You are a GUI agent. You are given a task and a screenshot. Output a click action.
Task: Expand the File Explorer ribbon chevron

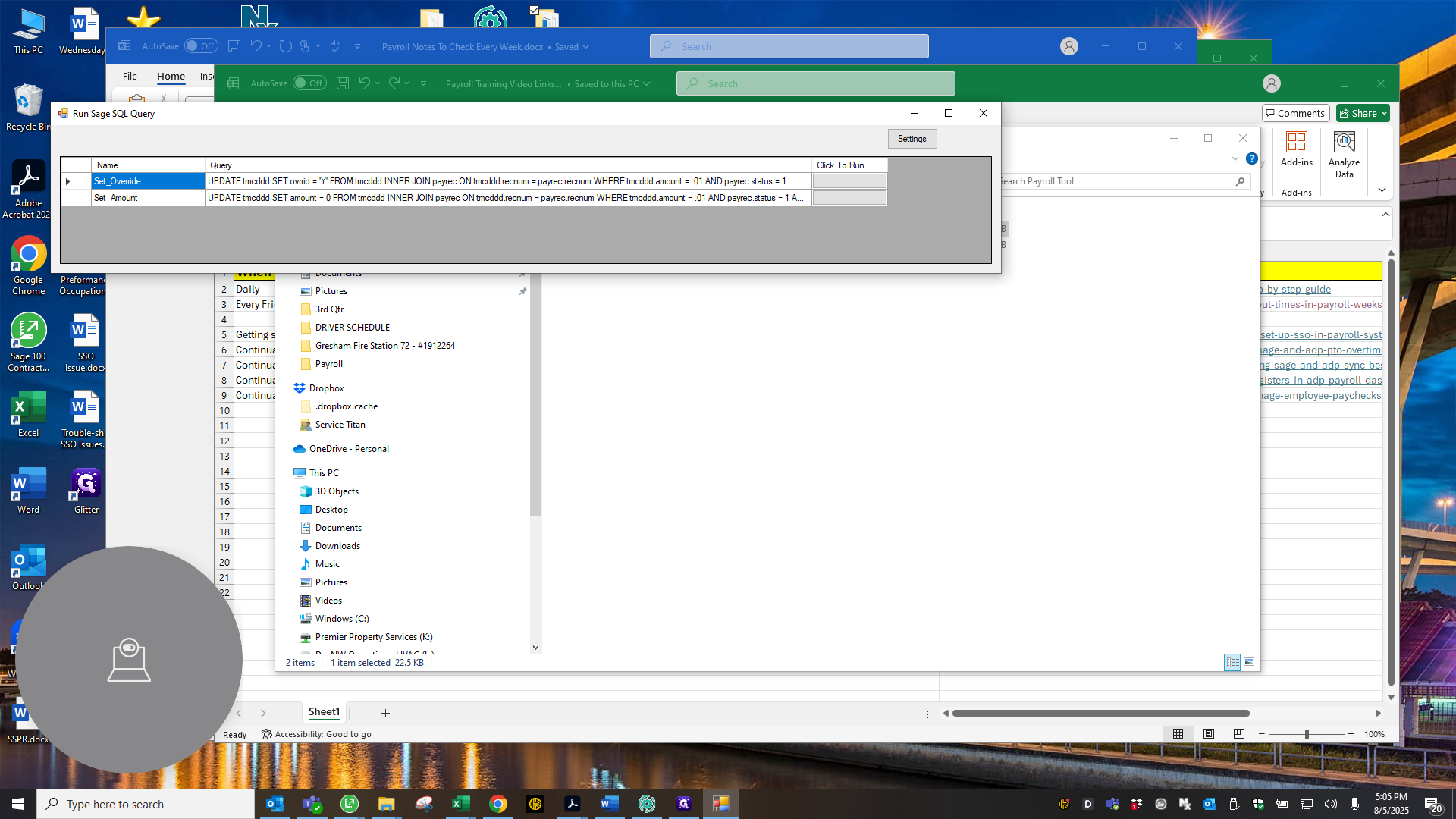pyautogui.click(x=1235, y=158)
